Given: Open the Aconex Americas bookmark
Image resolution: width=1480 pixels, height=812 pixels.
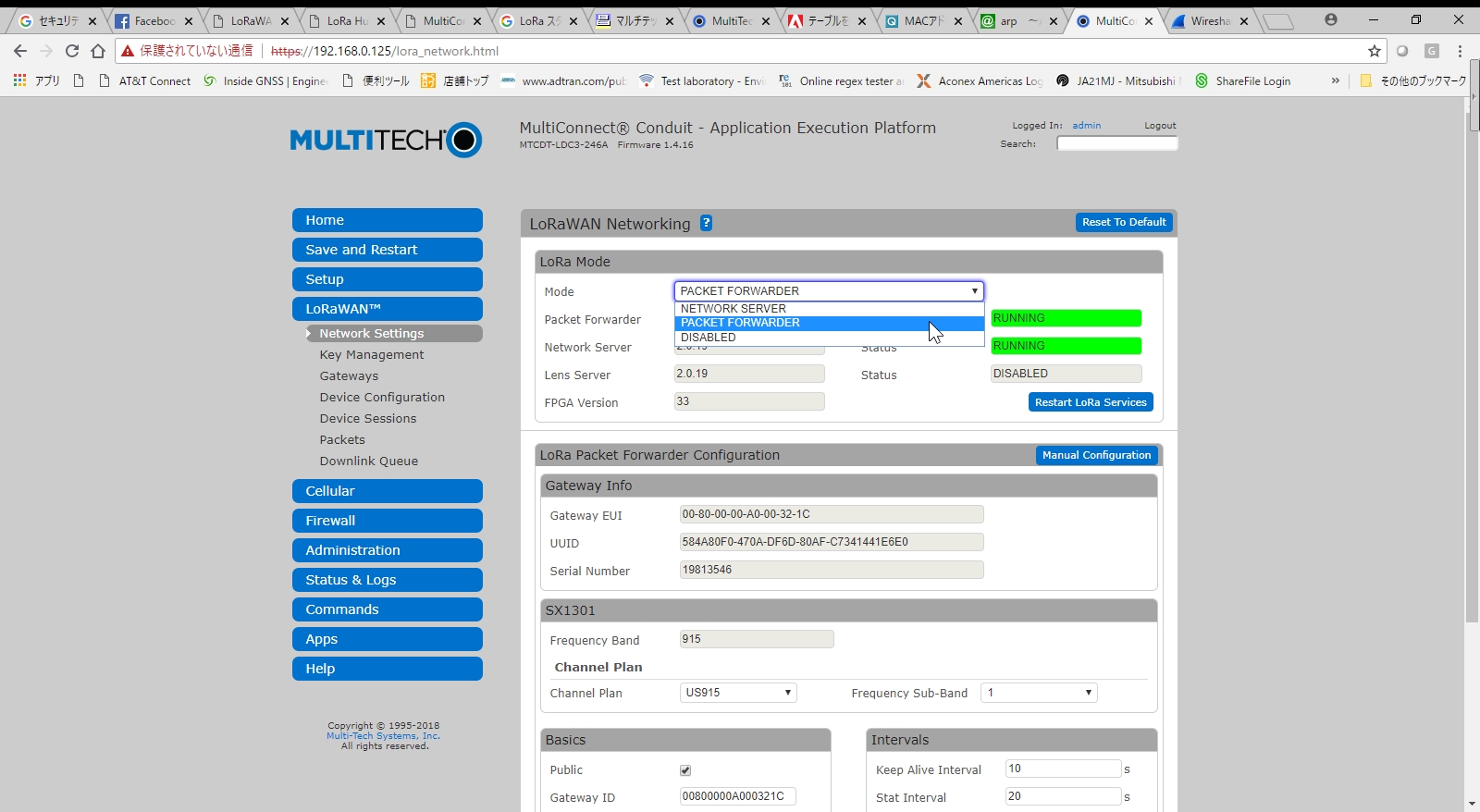Looking at the screenshot, I should (980, 81).
